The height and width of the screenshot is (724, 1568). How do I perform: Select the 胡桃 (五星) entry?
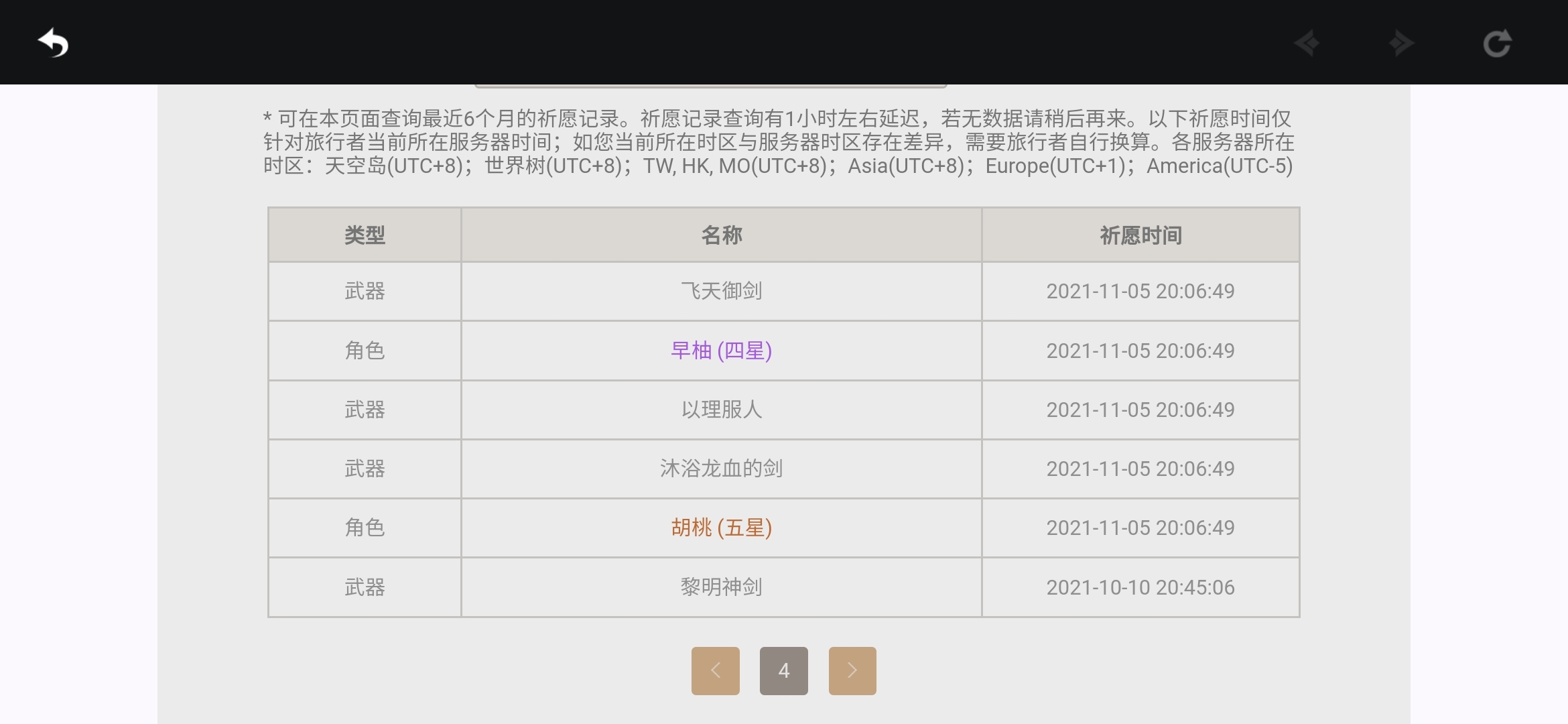click(x=722, y=528)
